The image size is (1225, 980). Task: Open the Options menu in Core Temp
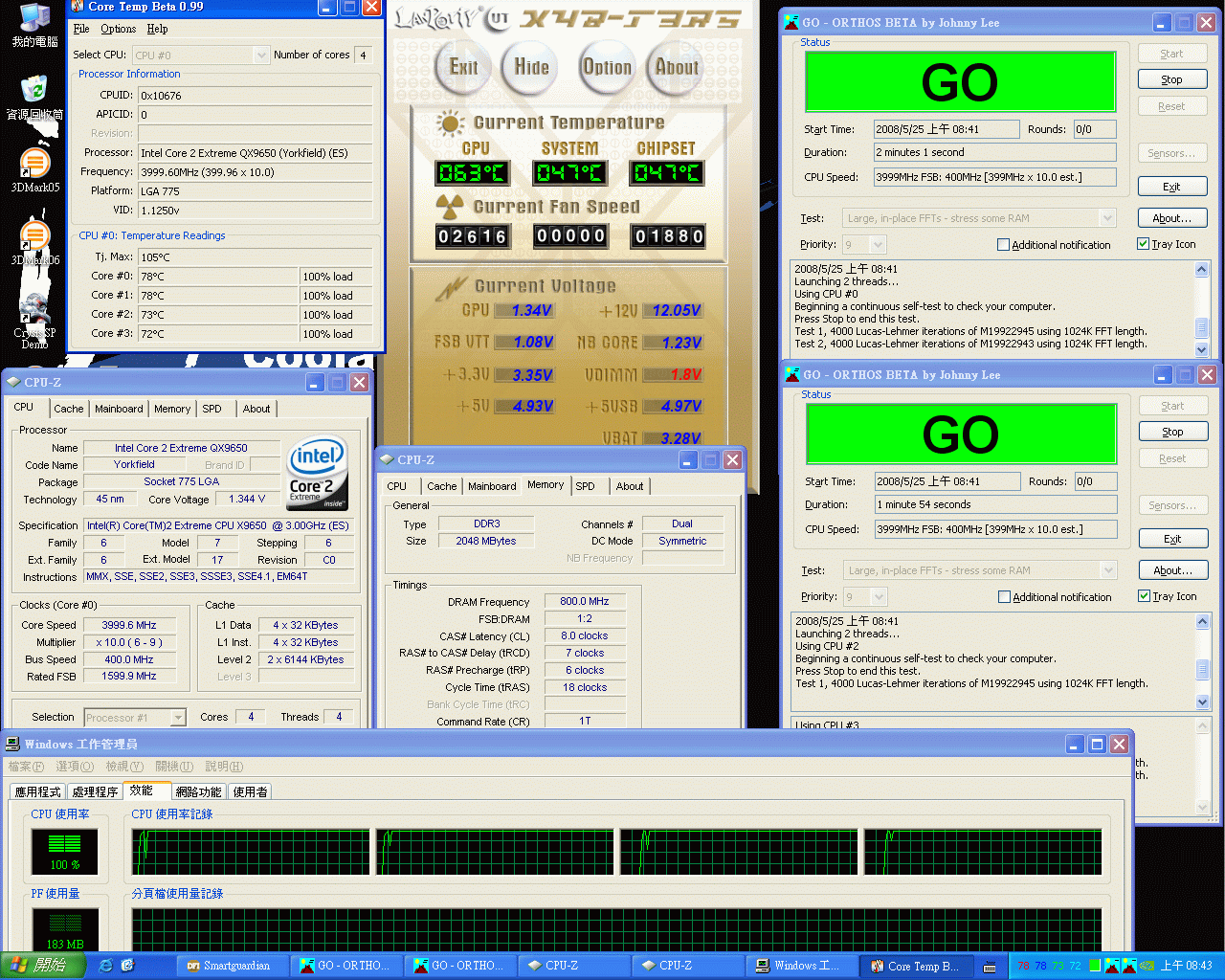point(119,29)
